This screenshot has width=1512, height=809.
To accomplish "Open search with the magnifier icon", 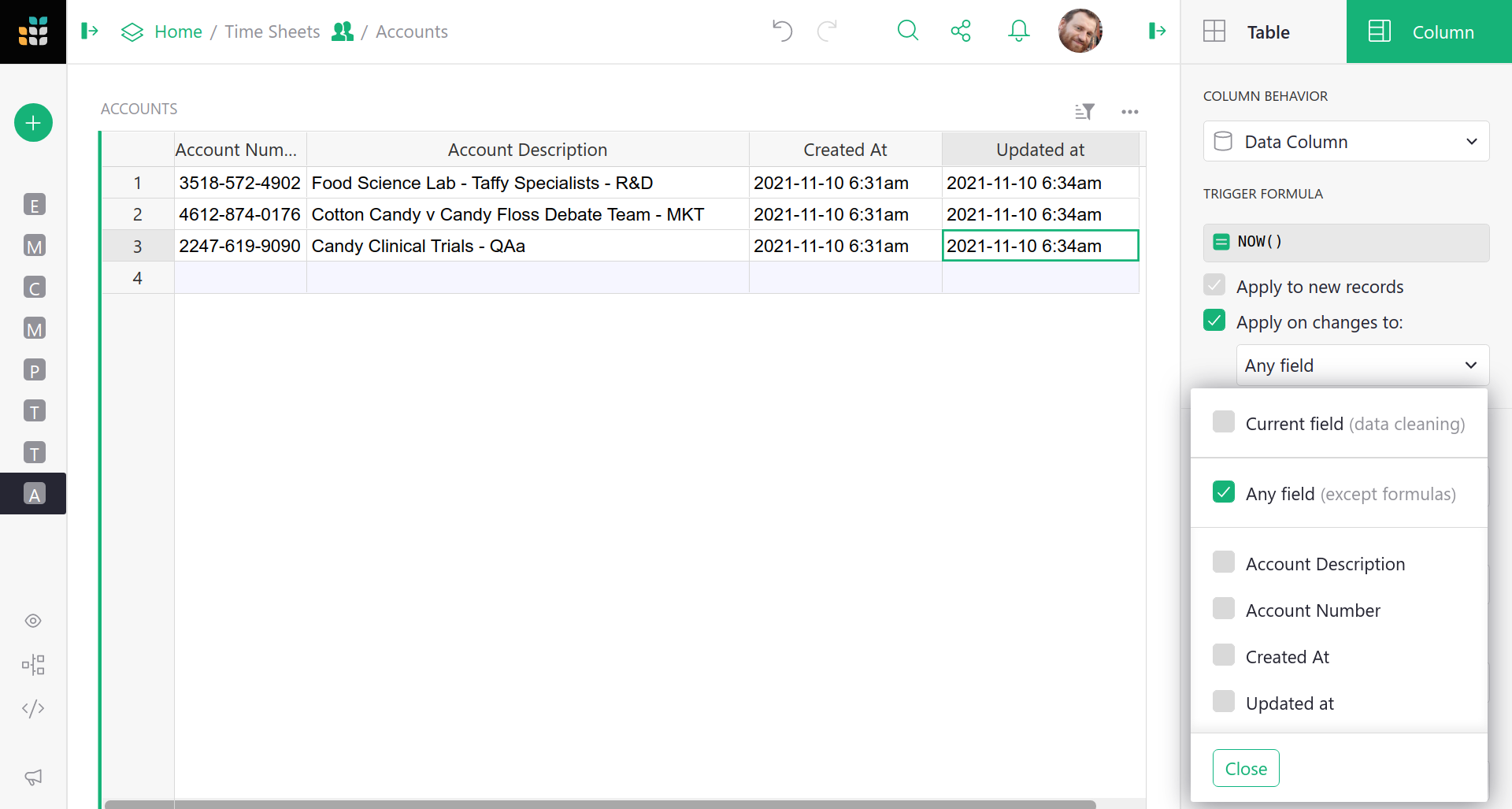I will pos(907,32).
